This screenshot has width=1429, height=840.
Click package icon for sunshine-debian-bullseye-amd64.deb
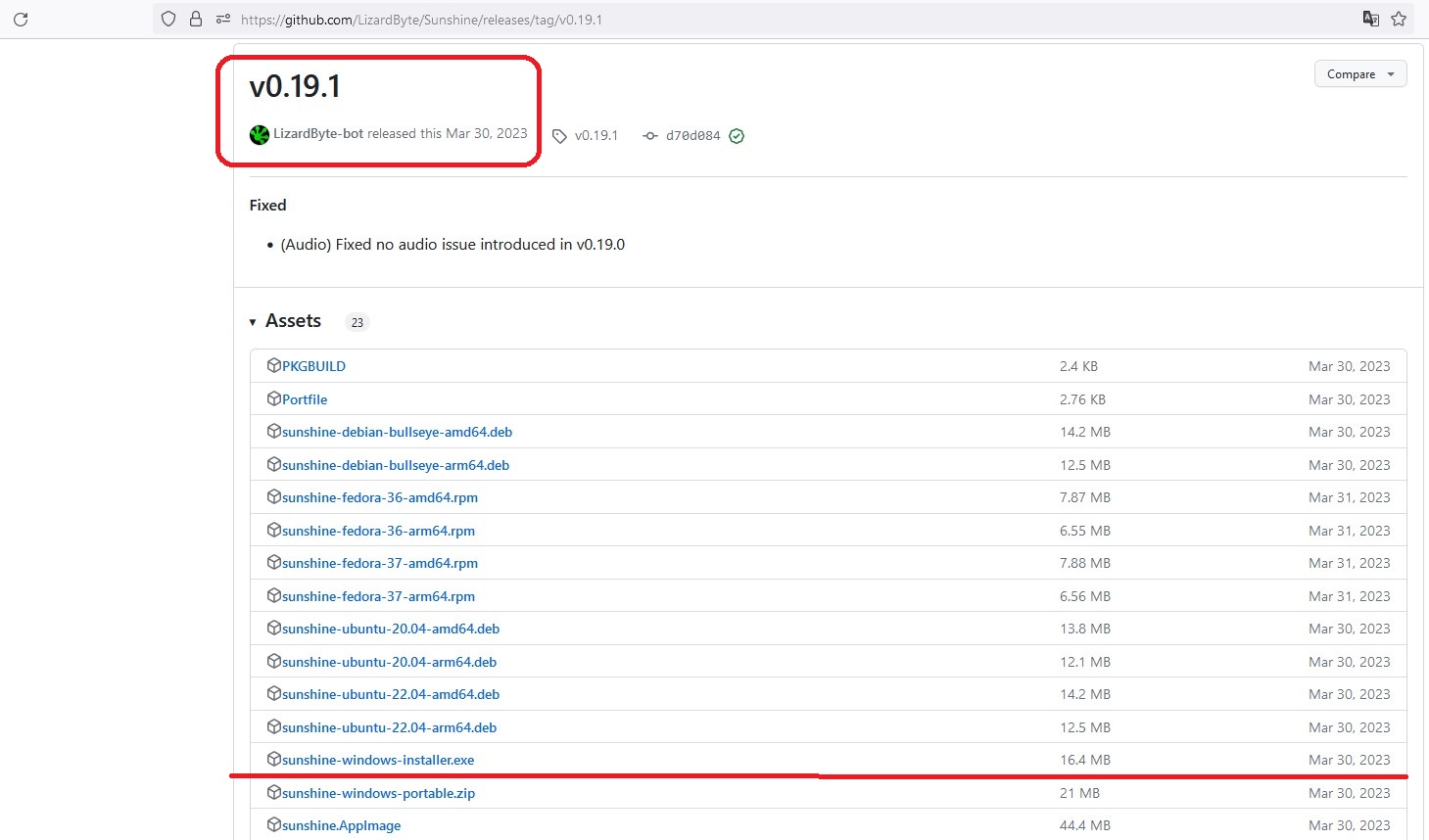tap(274, 431)
